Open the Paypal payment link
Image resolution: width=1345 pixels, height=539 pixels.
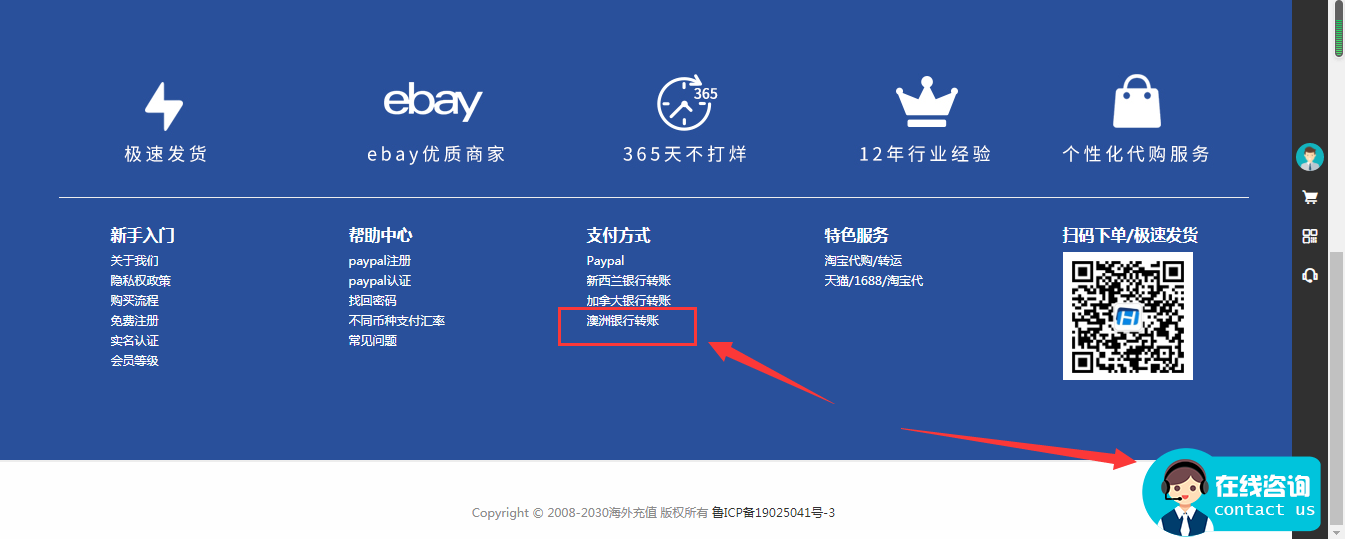pyautogui.click(x=605, y=261)
